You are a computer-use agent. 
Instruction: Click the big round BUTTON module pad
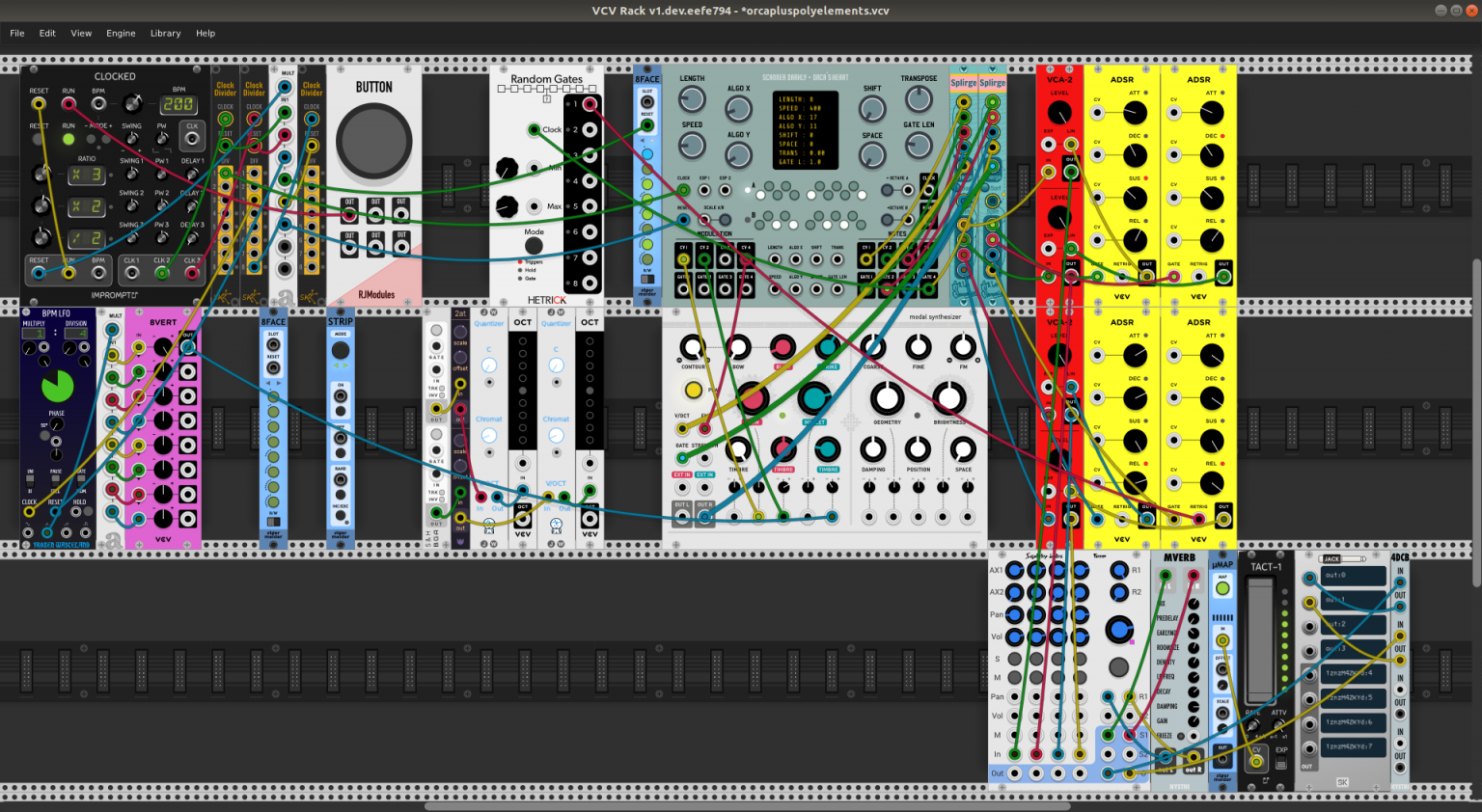(x=374, y=143)
